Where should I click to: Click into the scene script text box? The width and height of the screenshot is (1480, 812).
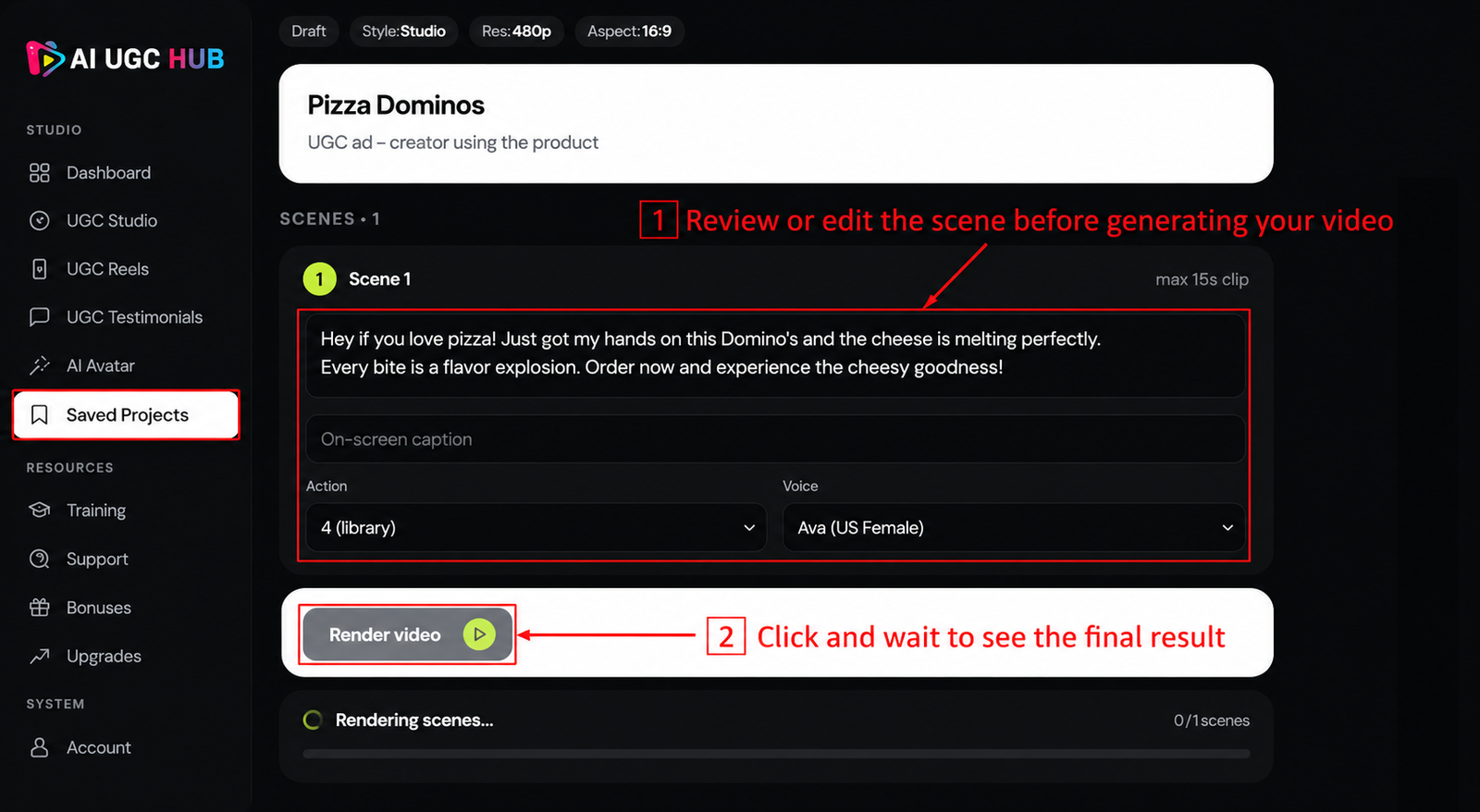pos(775,355)
